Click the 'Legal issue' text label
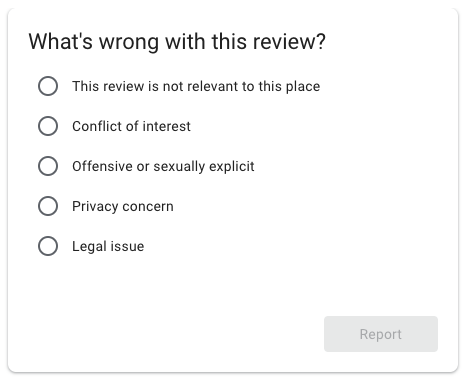The image size is (467, 379). click(x=108, y=246)
